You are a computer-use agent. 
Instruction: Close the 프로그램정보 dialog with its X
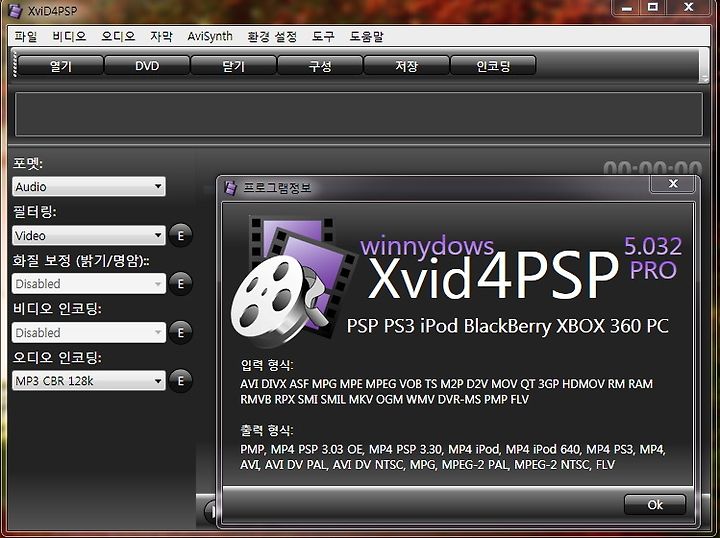tap(673, 184)
